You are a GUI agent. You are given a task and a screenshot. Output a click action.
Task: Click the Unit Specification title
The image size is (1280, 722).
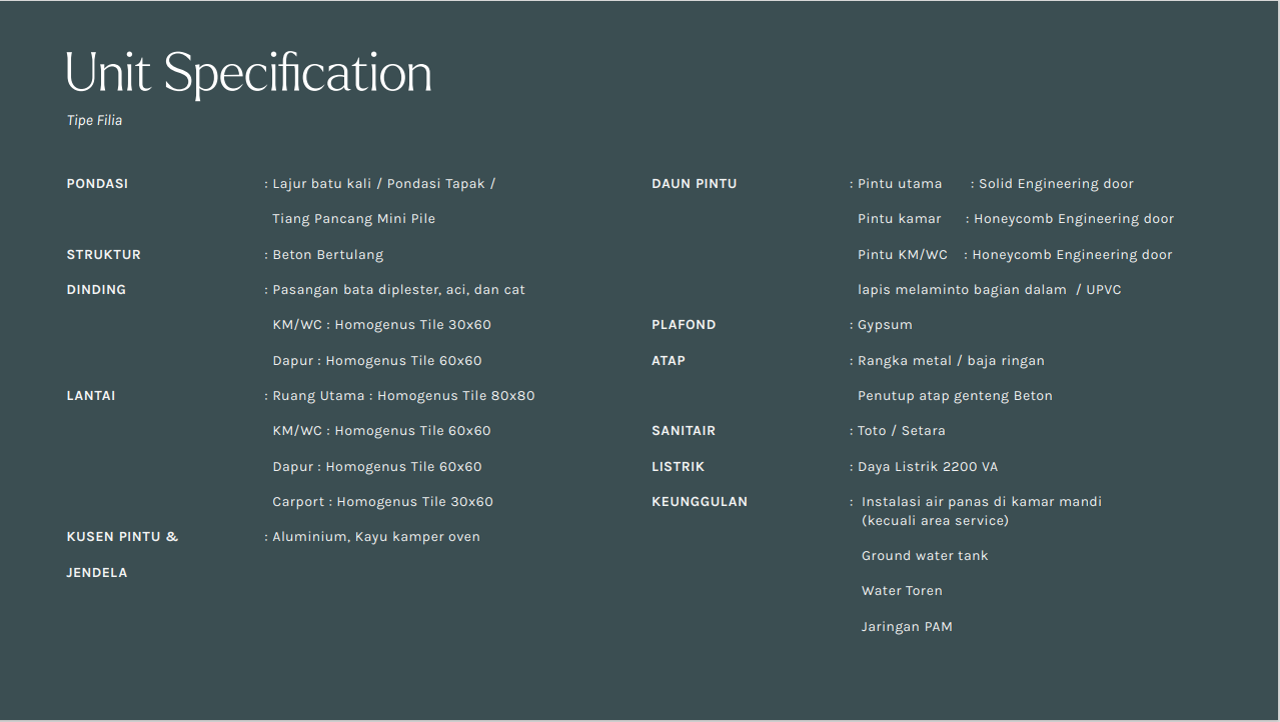[248, 74]
